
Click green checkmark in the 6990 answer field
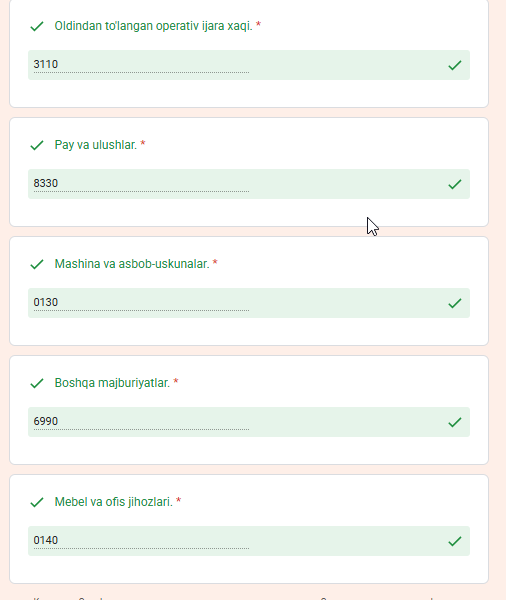pos(454,422)
